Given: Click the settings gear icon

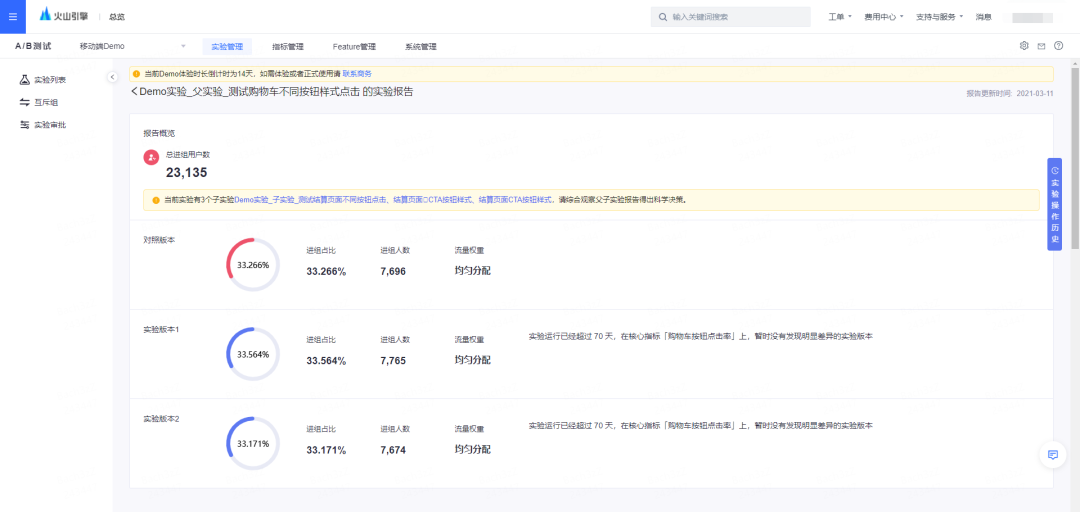Looking at the screenshot, I should point(1024,46).
